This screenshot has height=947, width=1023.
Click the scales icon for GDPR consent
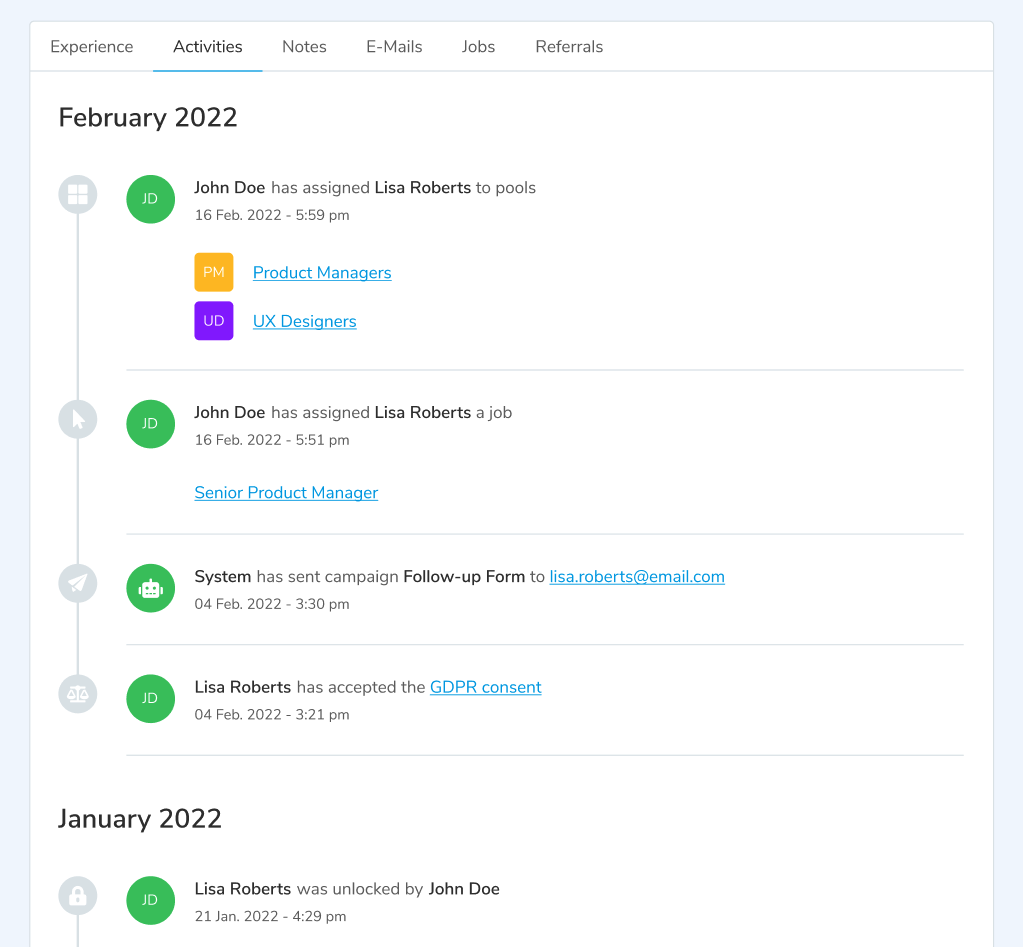point(78,694)
